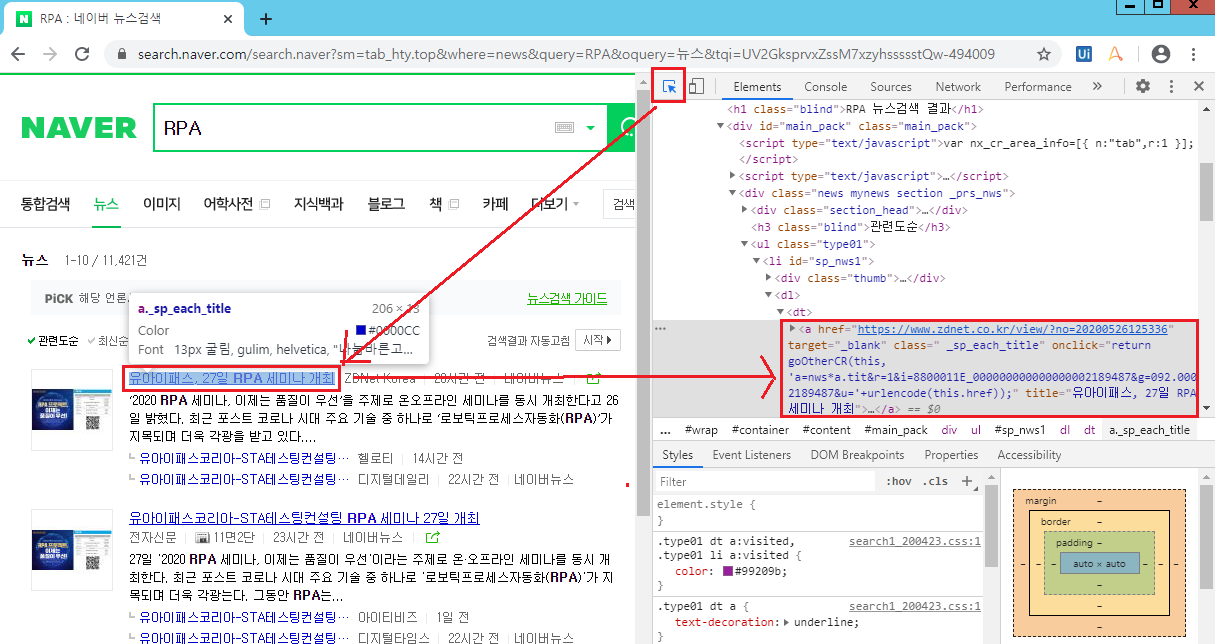Viewport: 1215px width, 644px height.
Task: Expand the div section_head node
Action: tap(744, 210)
